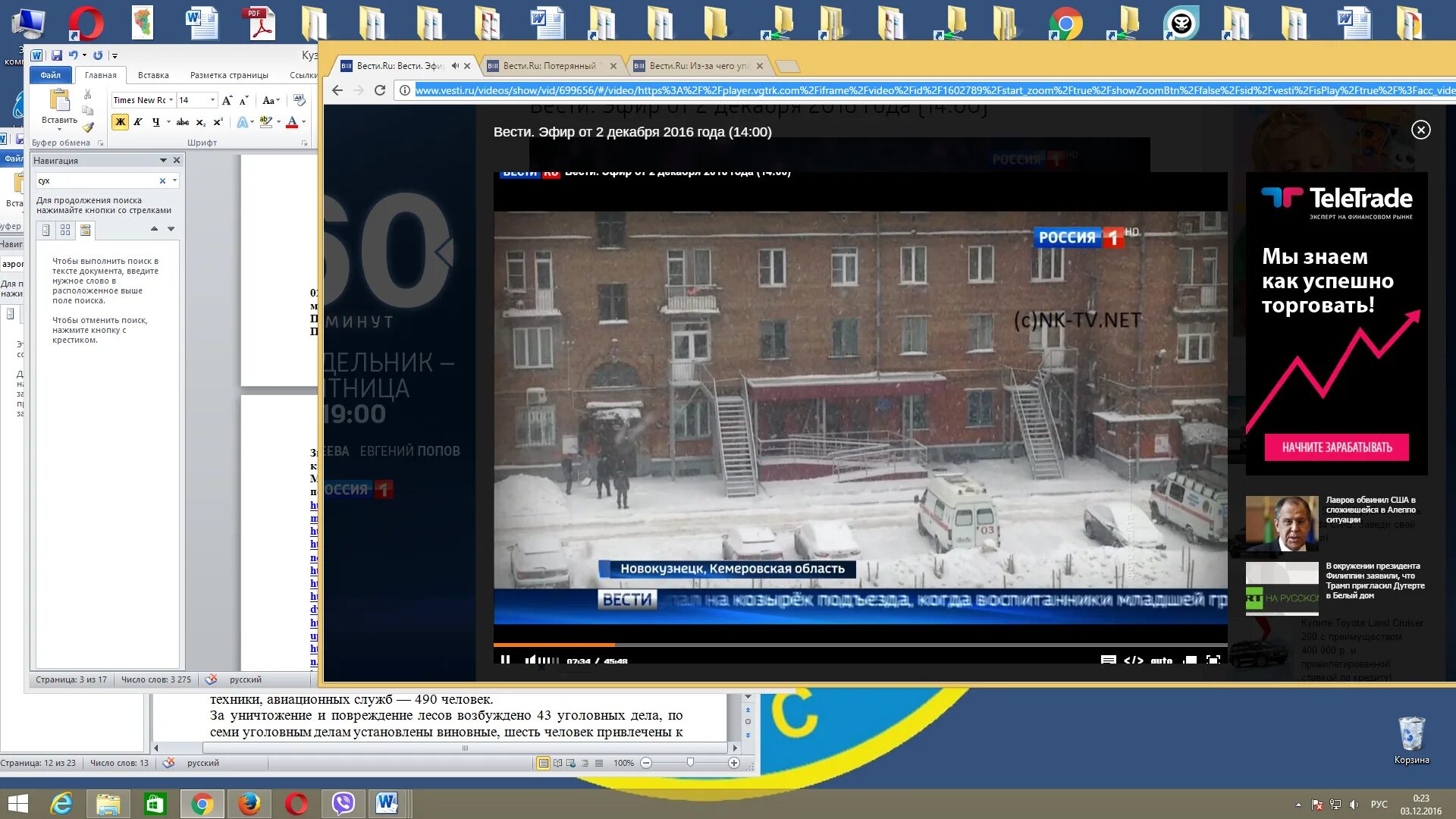1456x819 pixels.
Task: Open search options dropdown in Navigation pane
Action: click(x=174, y=180)
